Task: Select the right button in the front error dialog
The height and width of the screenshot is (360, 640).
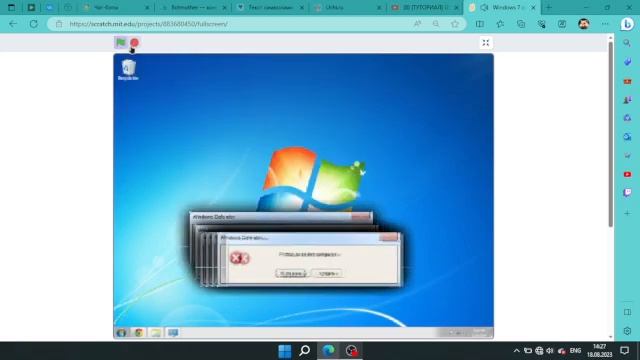Action: [327, 273]
